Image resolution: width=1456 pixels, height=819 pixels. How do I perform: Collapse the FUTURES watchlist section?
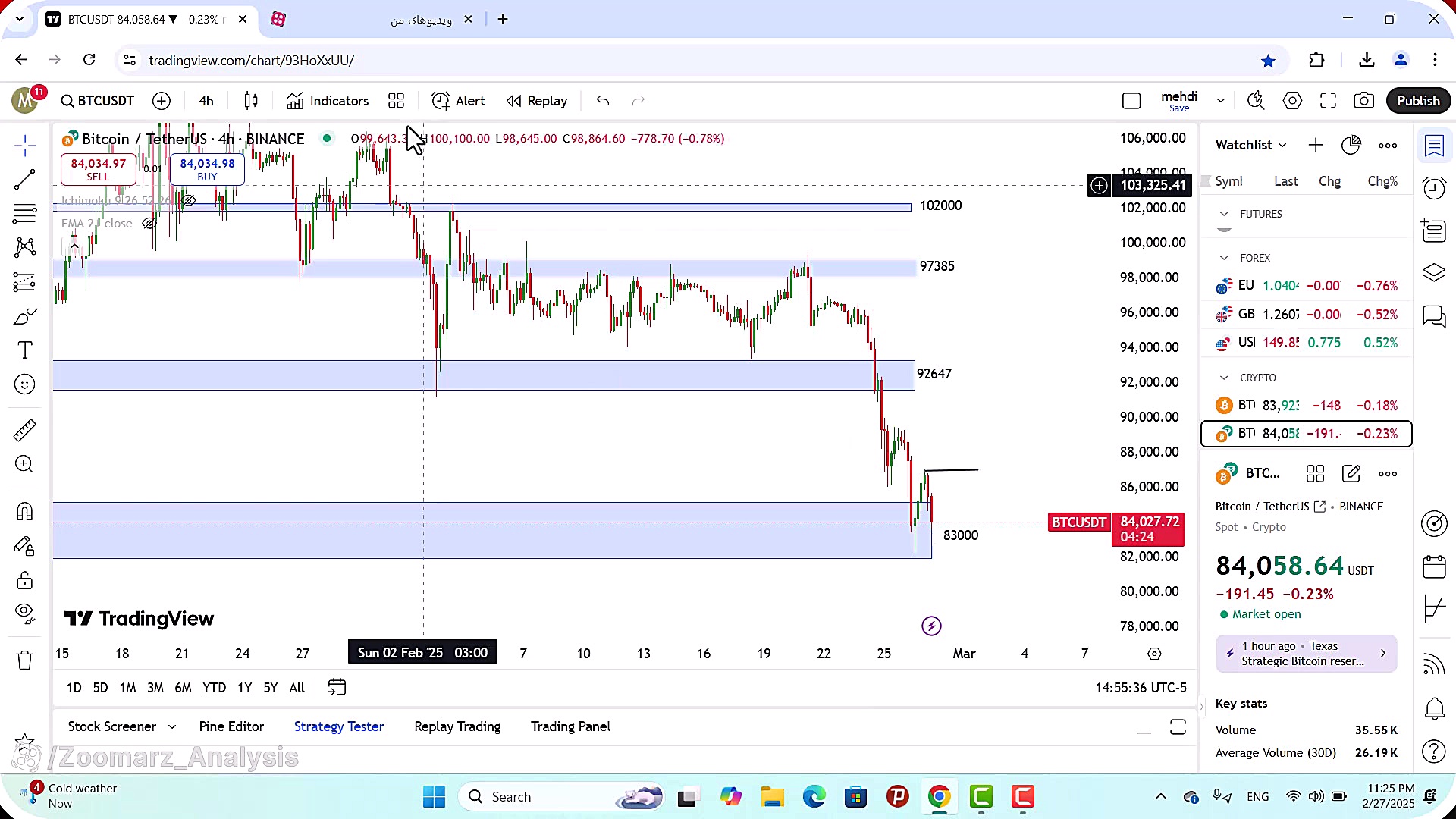click(1224, 214)
